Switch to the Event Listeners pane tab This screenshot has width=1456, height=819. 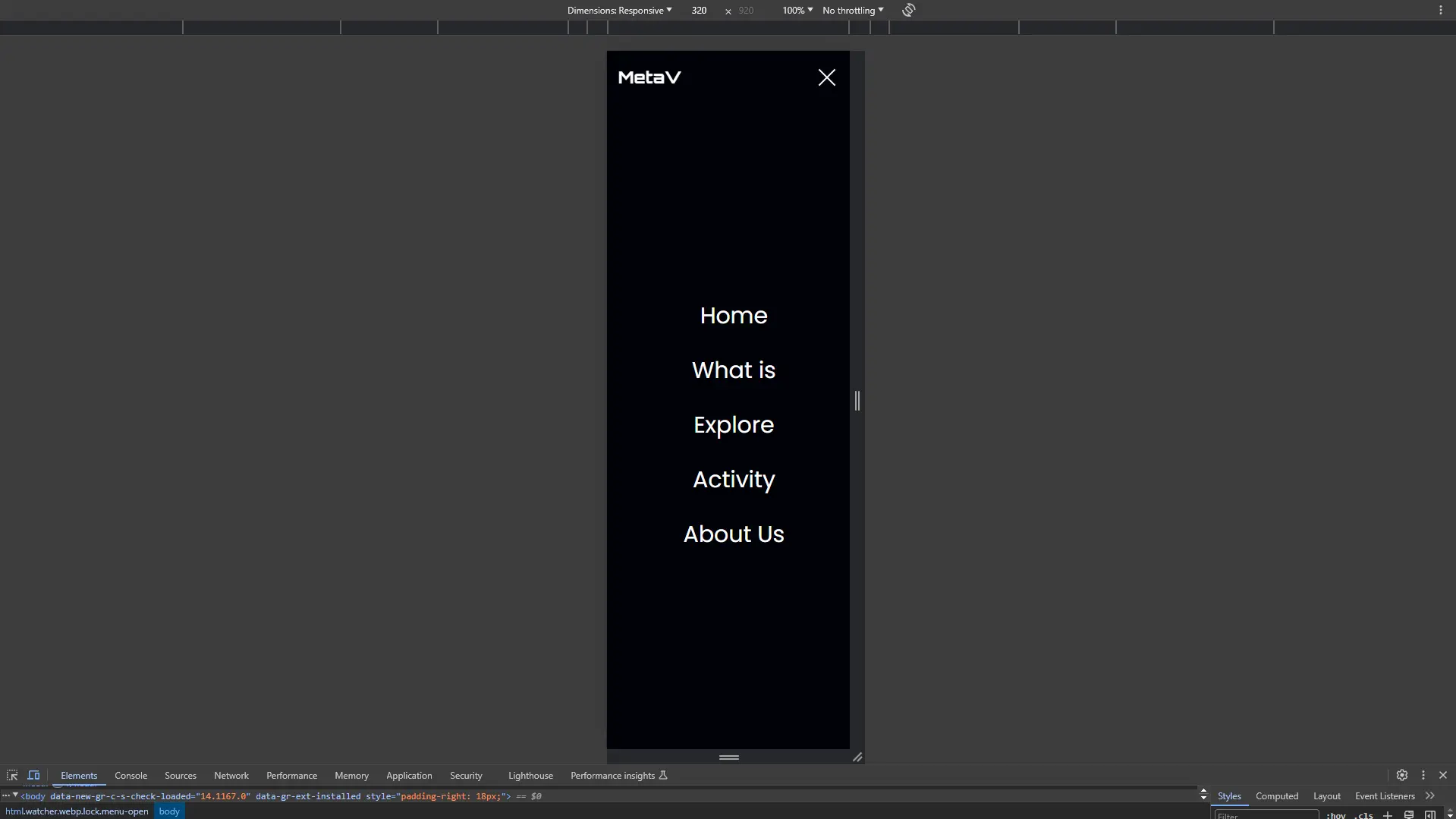[1385, 796]
